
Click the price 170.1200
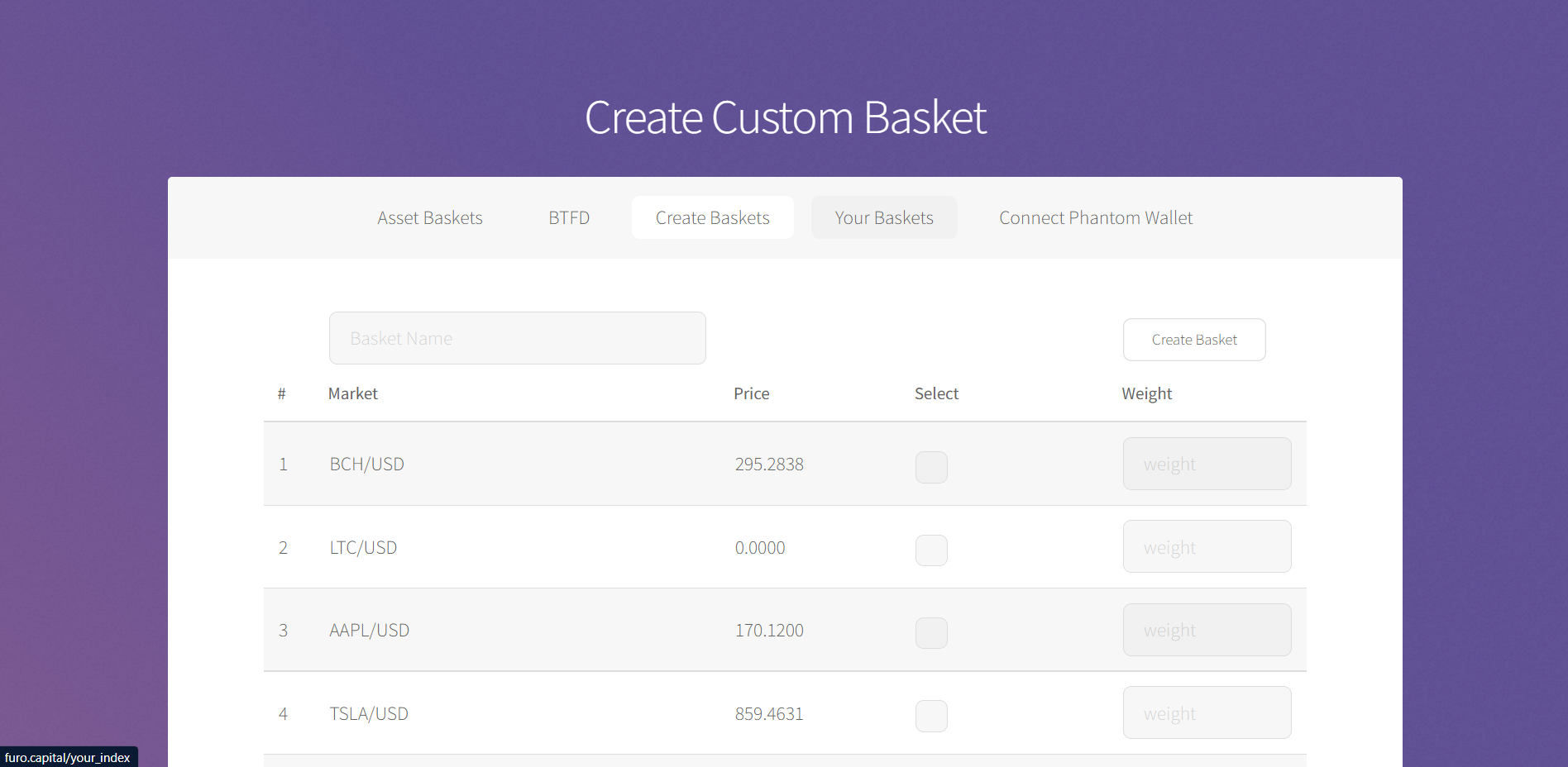tap(769, 631)
